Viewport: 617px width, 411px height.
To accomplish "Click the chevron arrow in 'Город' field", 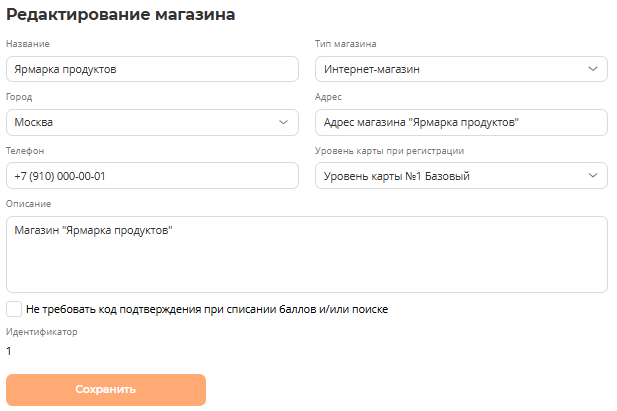I will tap(284, 122).
